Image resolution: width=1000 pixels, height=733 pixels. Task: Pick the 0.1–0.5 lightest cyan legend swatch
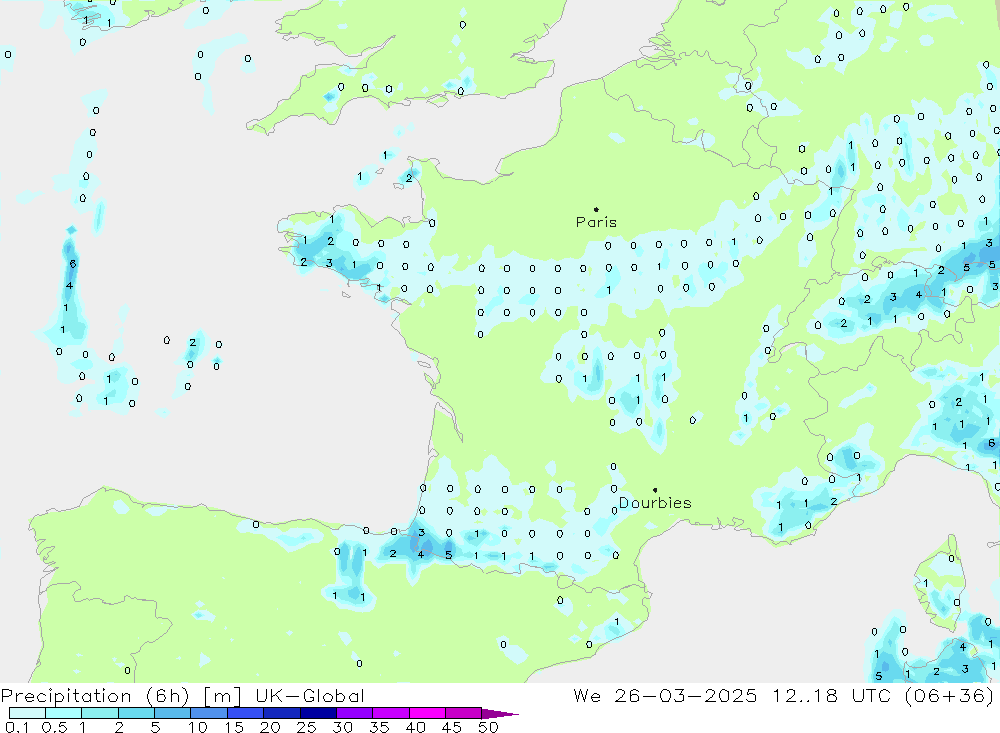pyautogui.click(x=27, y=713)
